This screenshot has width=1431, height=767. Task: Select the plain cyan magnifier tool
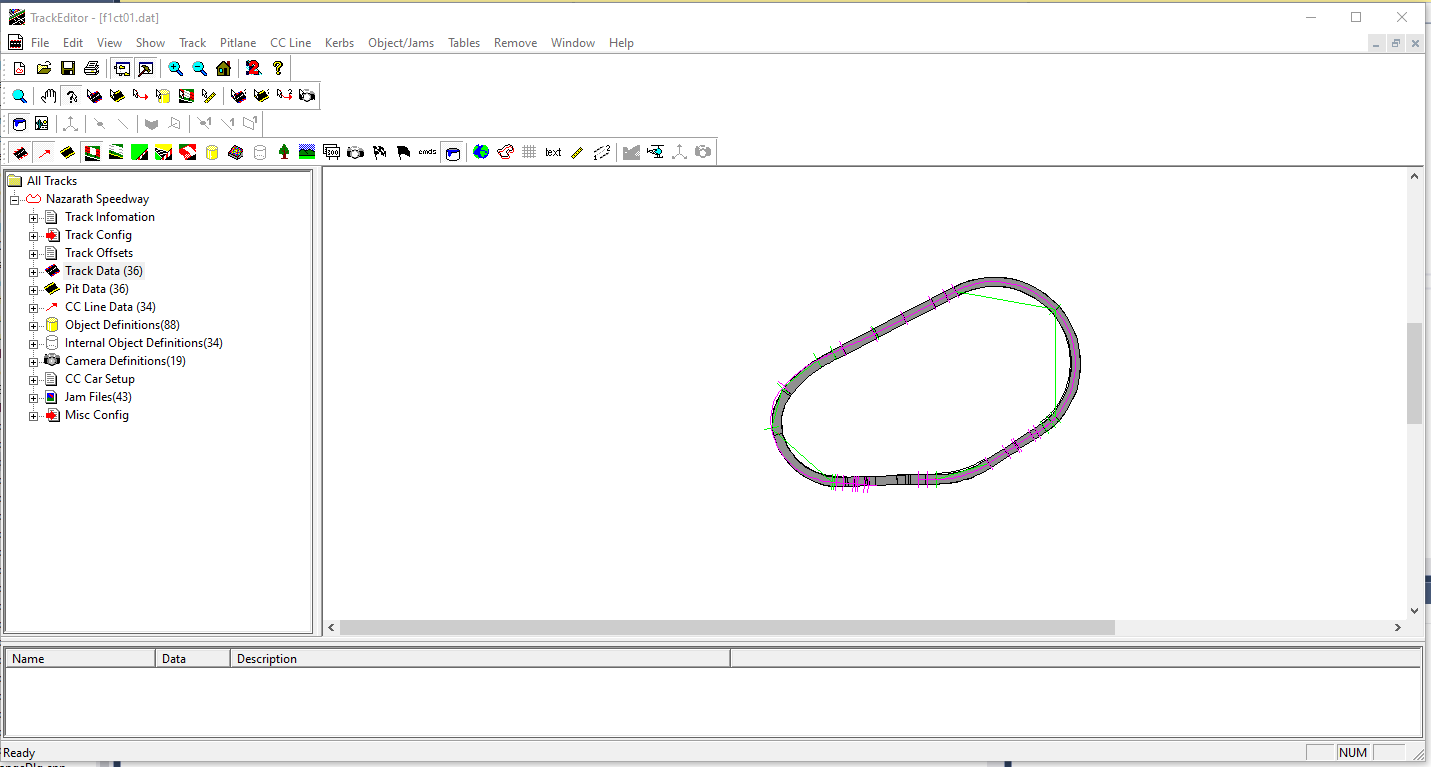(19, 96)
